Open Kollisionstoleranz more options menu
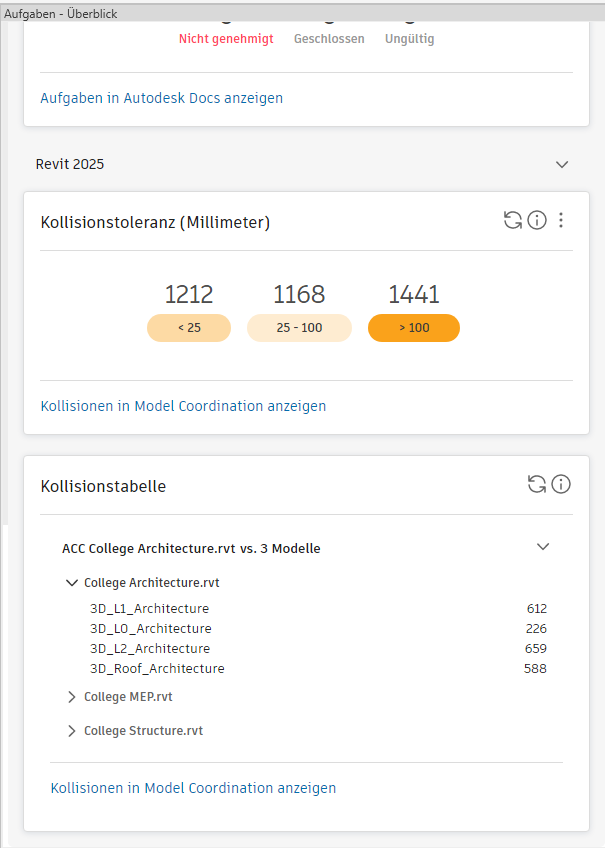Viewport: 605px width, 848px height. (561, 221)
